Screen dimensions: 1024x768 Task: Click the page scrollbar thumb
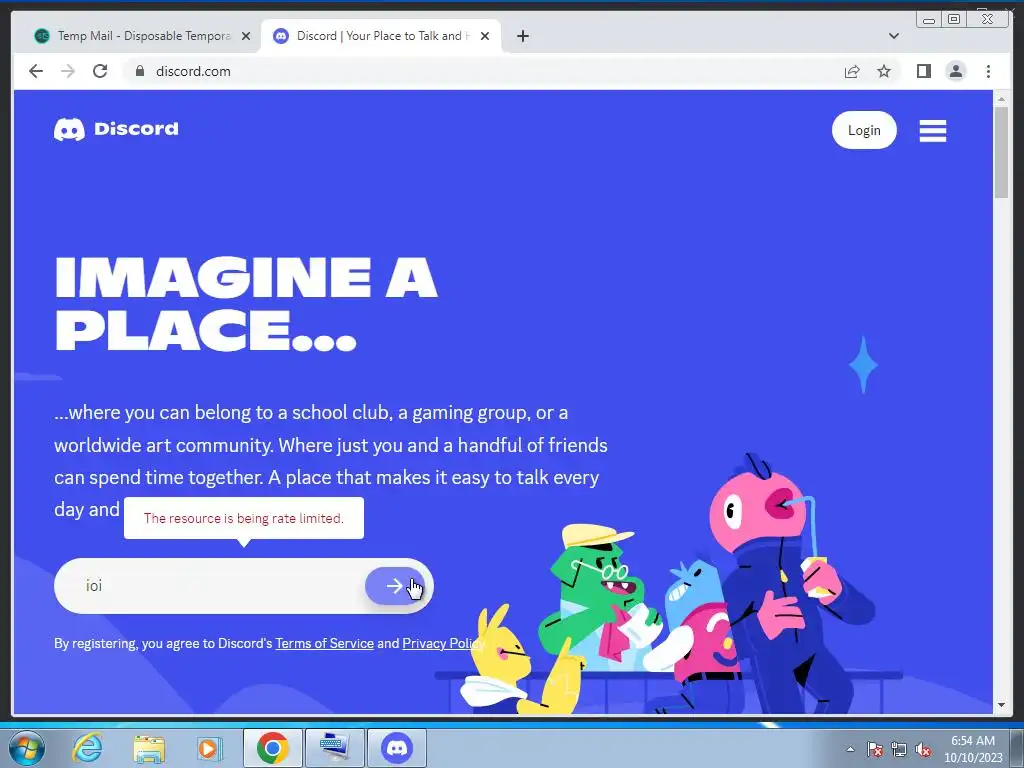click(1001, 152)
